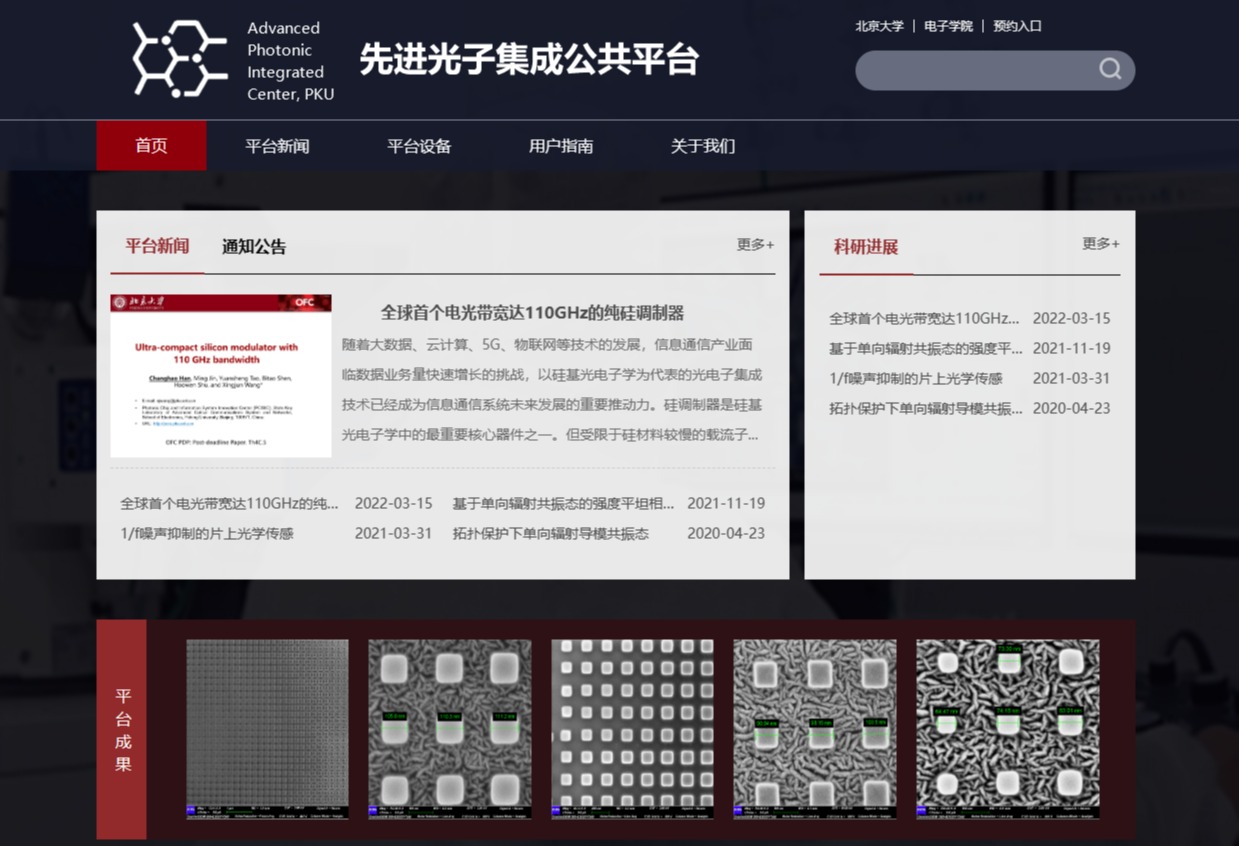The width and height of the screenshot is (1239, 846).
Task: Switch to the 通知公告 tab
Action: [x=254, y=247]
